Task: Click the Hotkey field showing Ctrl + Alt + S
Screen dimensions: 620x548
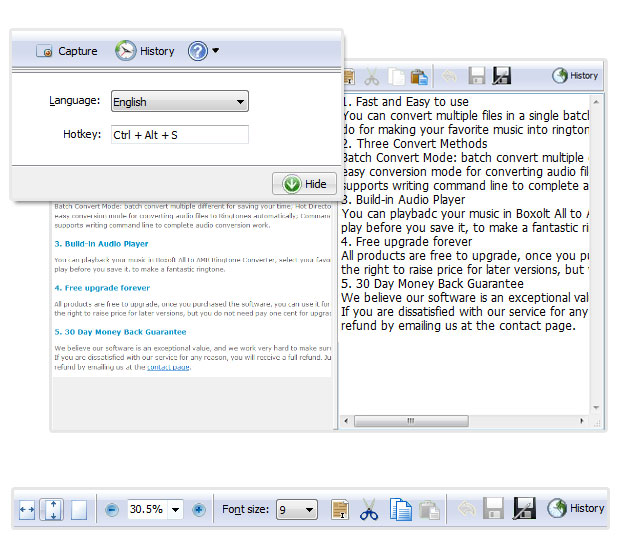Action: coord(180,135)
